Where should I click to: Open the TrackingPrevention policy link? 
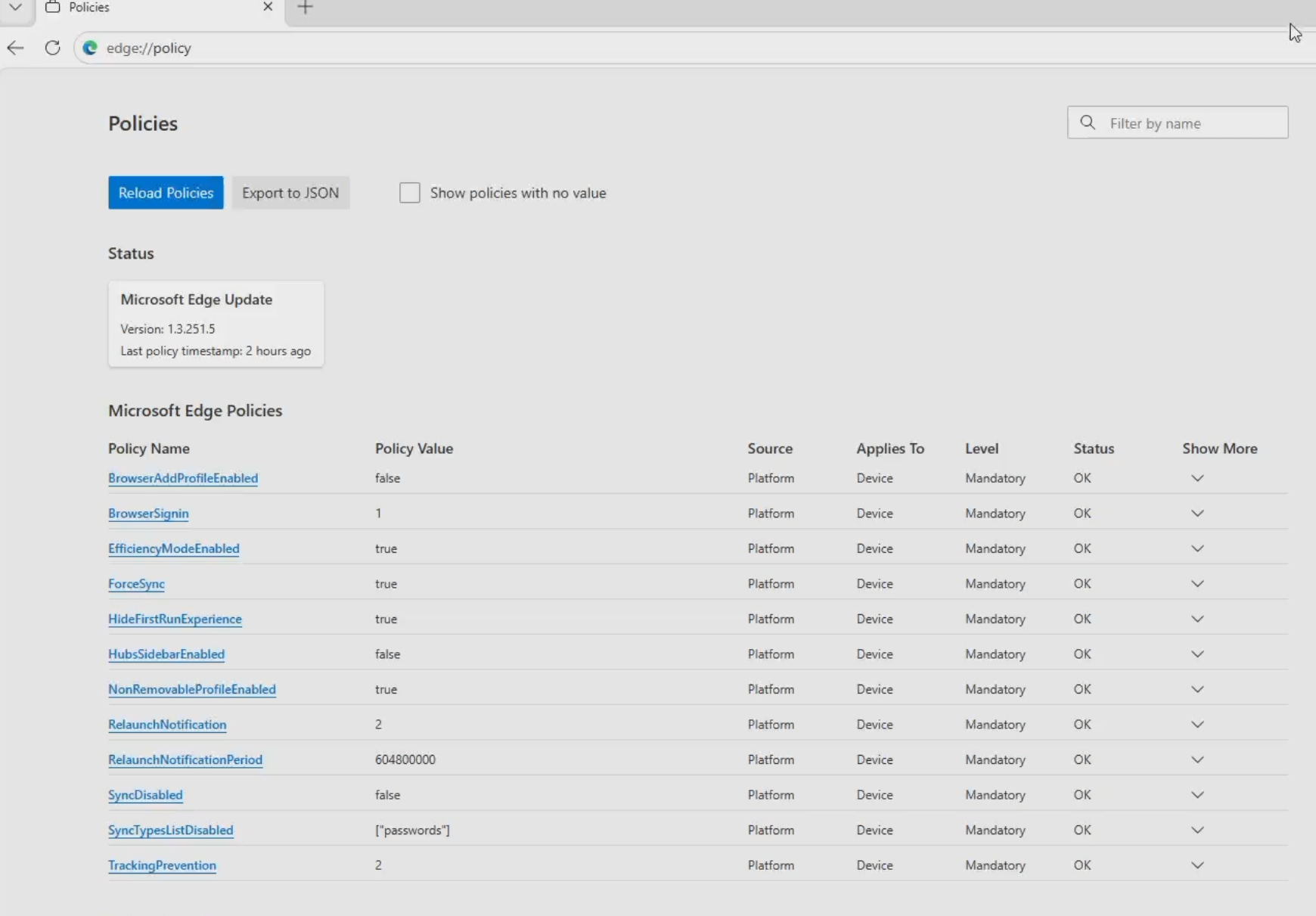pyautogui.click(x=162, y=865)
